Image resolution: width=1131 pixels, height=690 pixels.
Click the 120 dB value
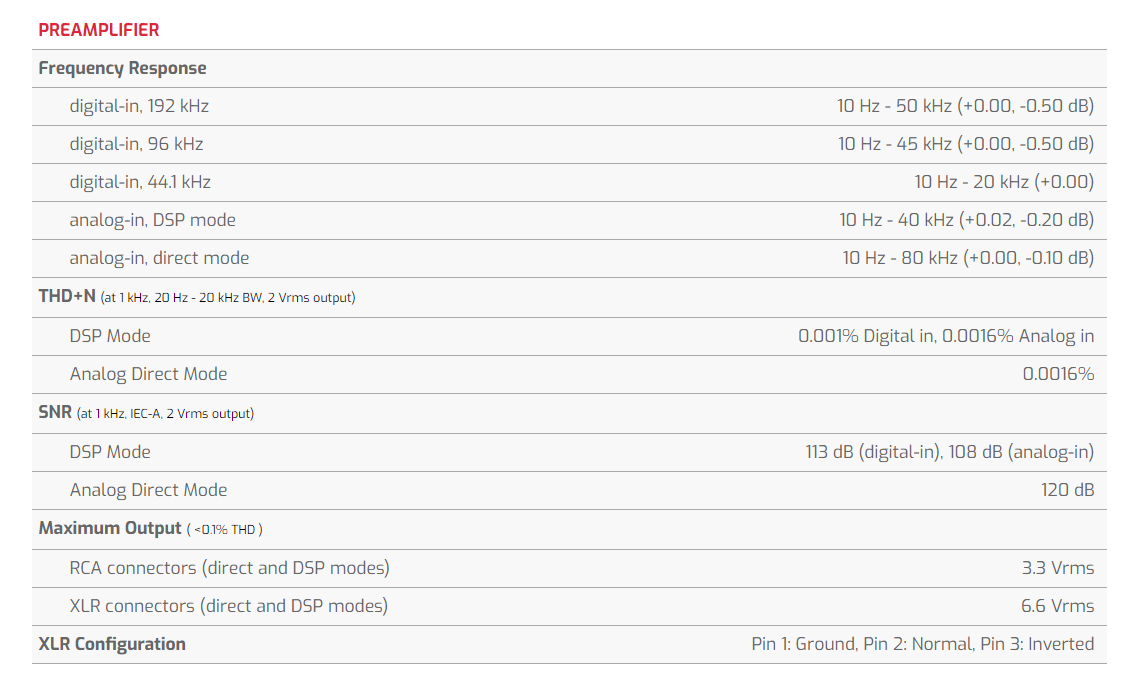coord(1067,490)
